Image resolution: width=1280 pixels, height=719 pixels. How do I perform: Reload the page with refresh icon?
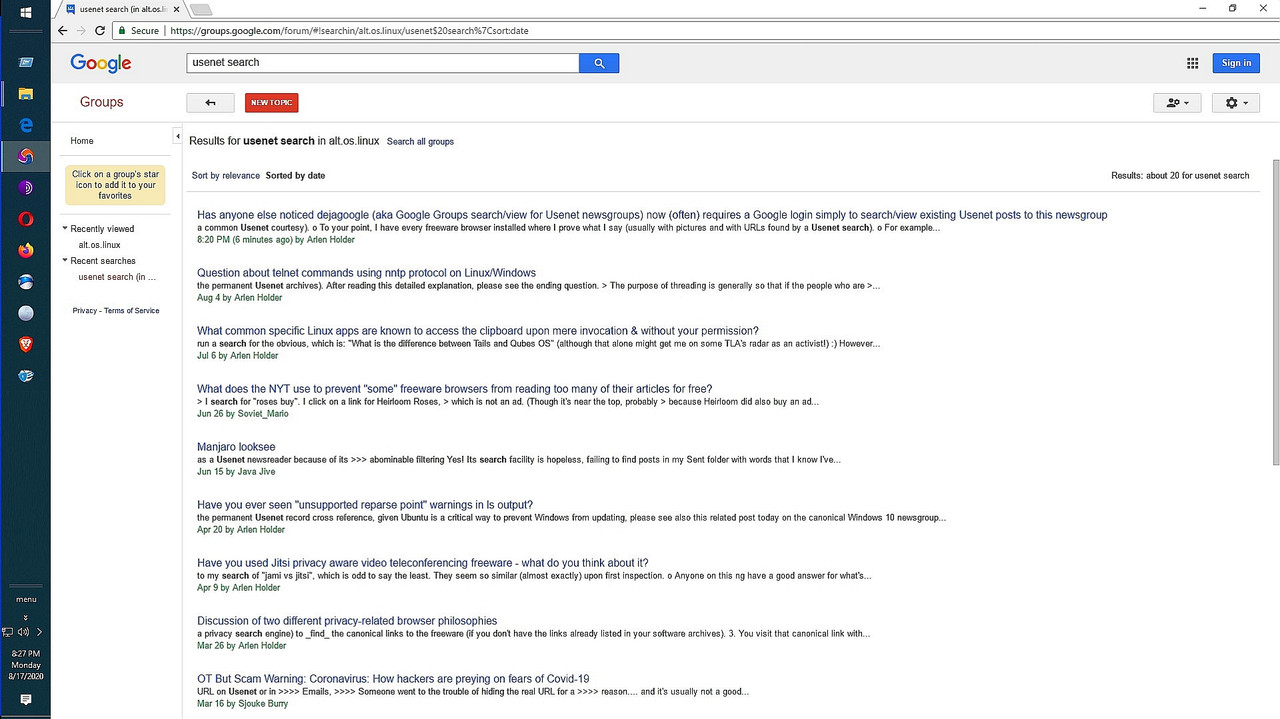(x=100, y=30)
